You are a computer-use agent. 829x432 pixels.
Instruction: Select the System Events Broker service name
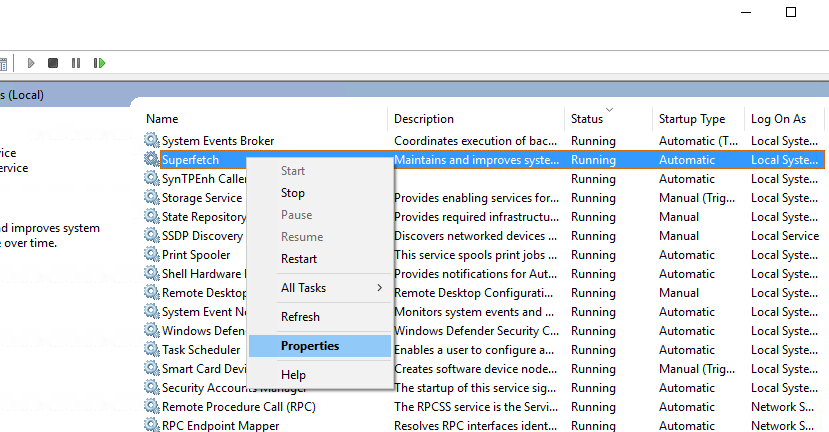coord(218,141)
